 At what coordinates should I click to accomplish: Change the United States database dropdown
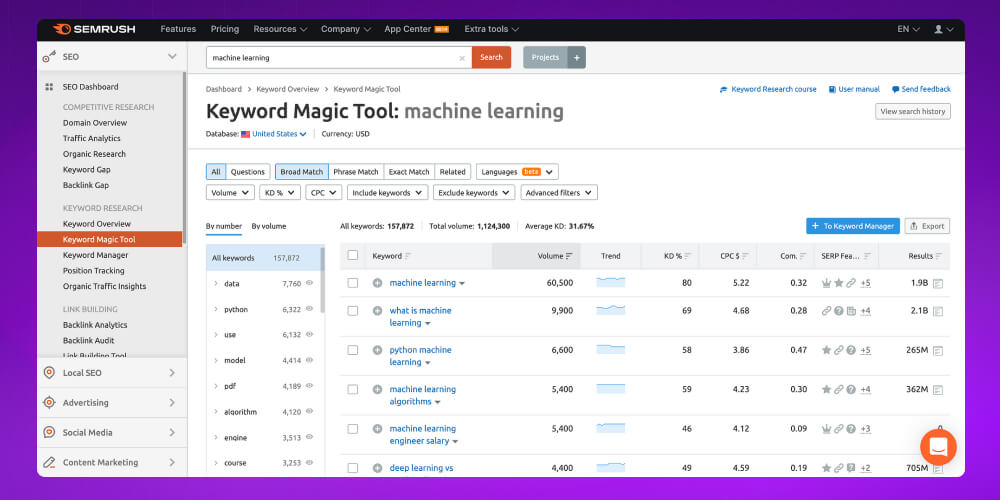tap(279, 134)
